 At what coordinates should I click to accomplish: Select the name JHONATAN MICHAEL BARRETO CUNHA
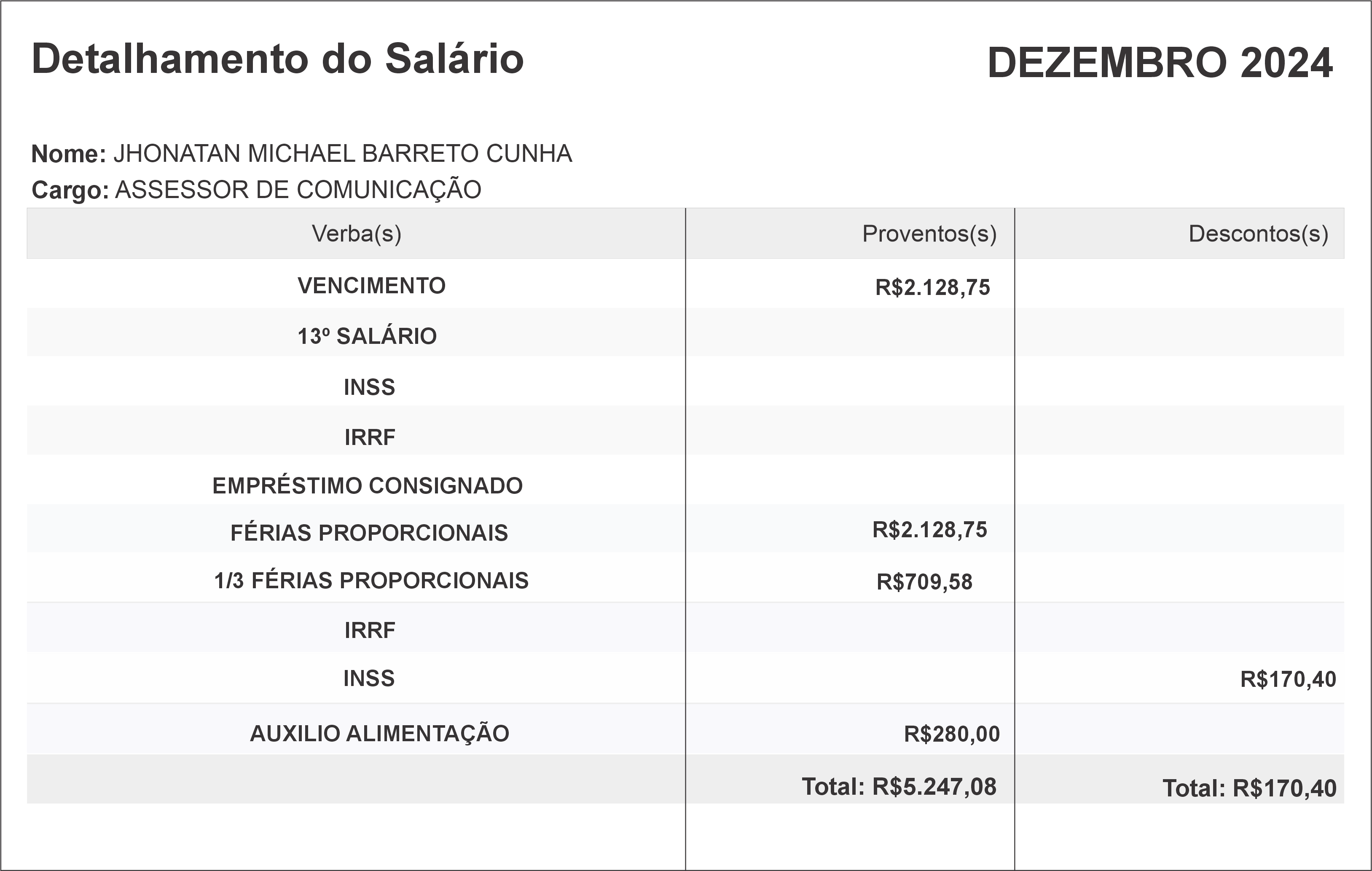click(x=342, y=154)
